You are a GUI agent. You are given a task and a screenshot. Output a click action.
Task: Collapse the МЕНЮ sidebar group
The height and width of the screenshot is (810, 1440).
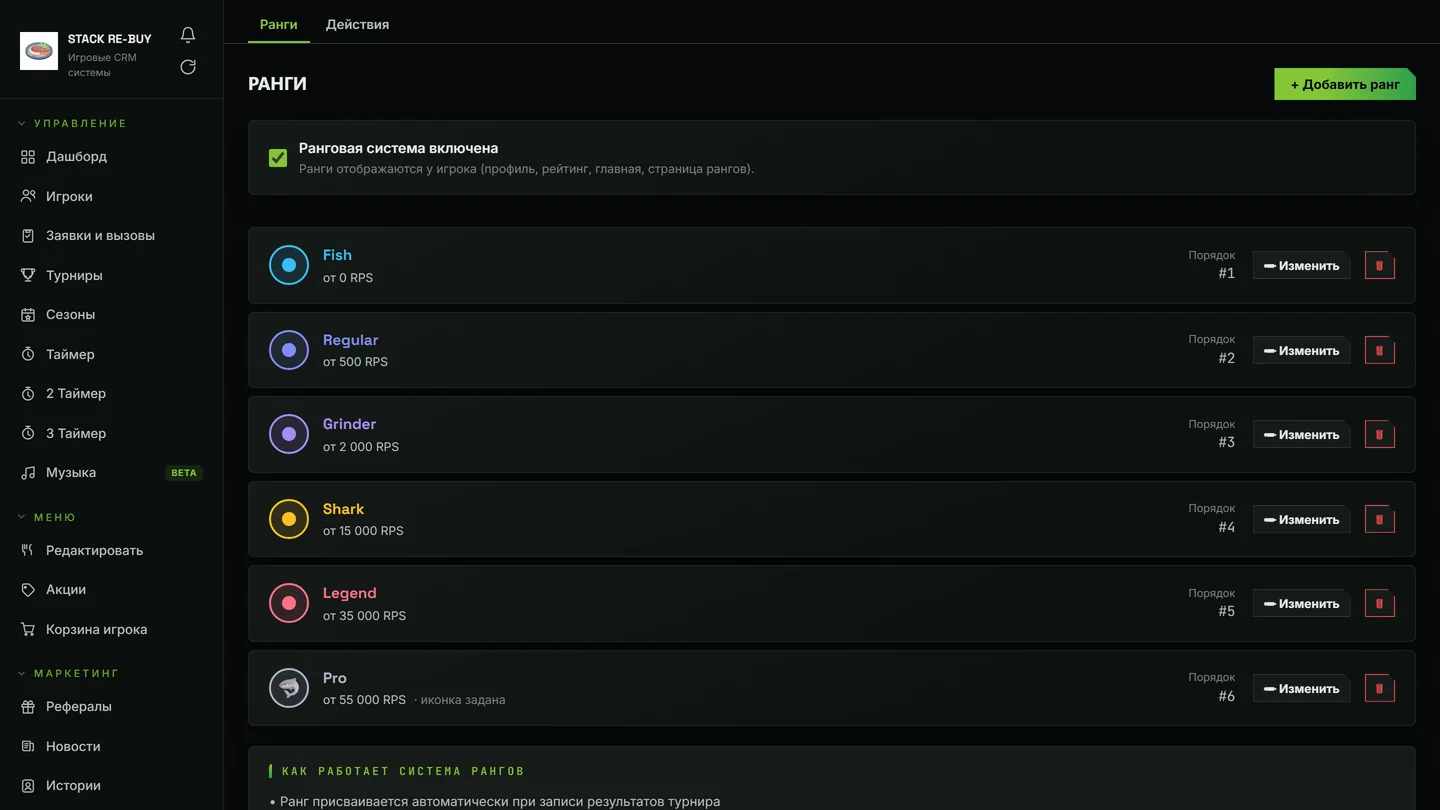pos(47,517)
